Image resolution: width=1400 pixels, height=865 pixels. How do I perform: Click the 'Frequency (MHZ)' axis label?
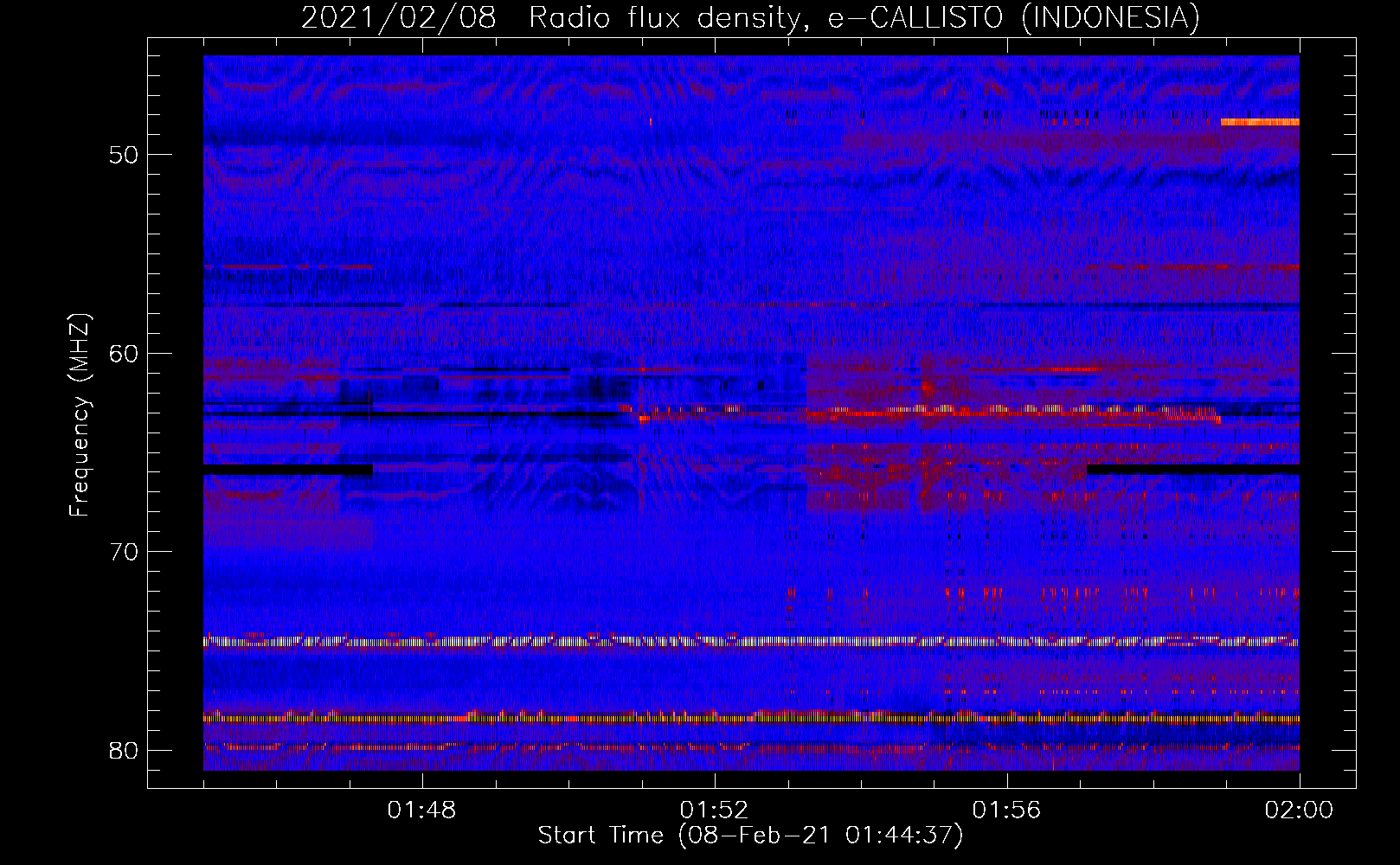79,415
